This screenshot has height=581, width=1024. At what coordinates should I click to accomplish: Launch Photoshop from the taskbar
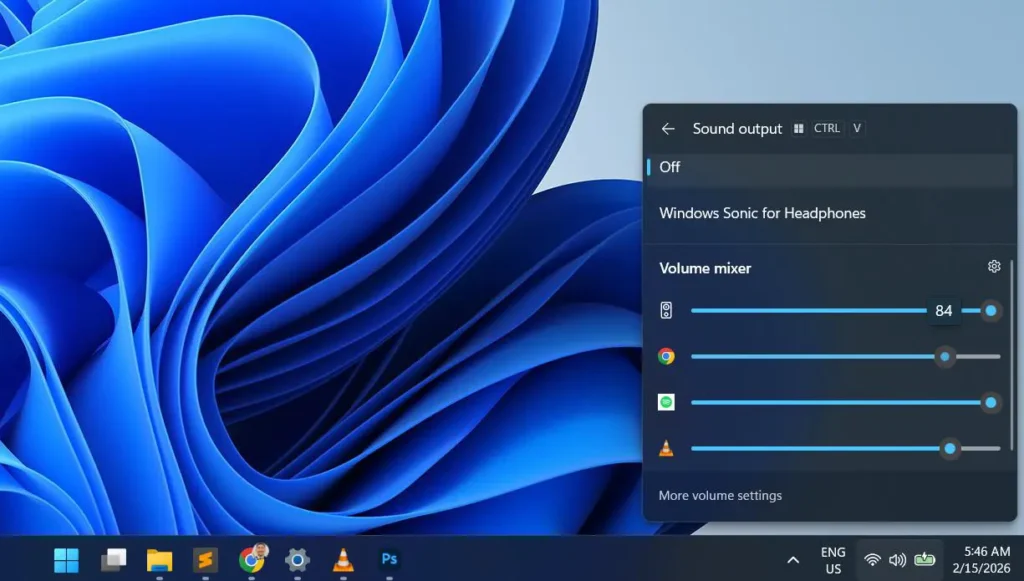(x=390, y=560)
